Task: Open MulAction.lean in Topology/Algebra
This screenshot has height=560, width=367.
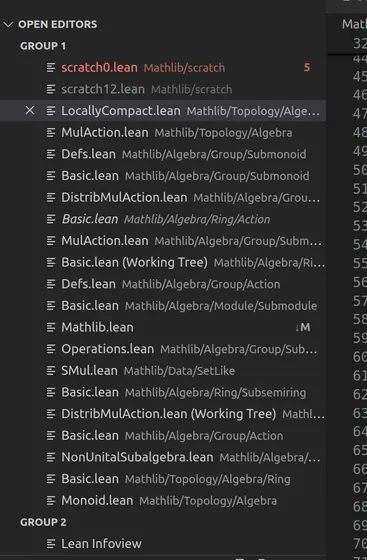Action: click(x=163, y=132)
